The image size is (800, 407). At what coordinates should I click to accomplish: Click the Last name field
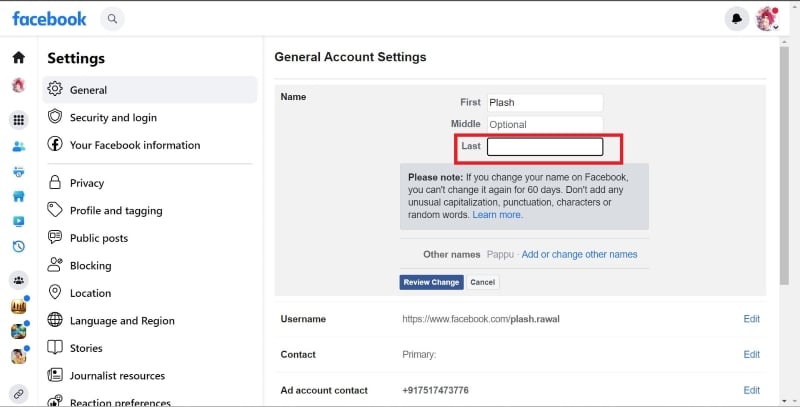pyautogui.click(x=545, y=146)
